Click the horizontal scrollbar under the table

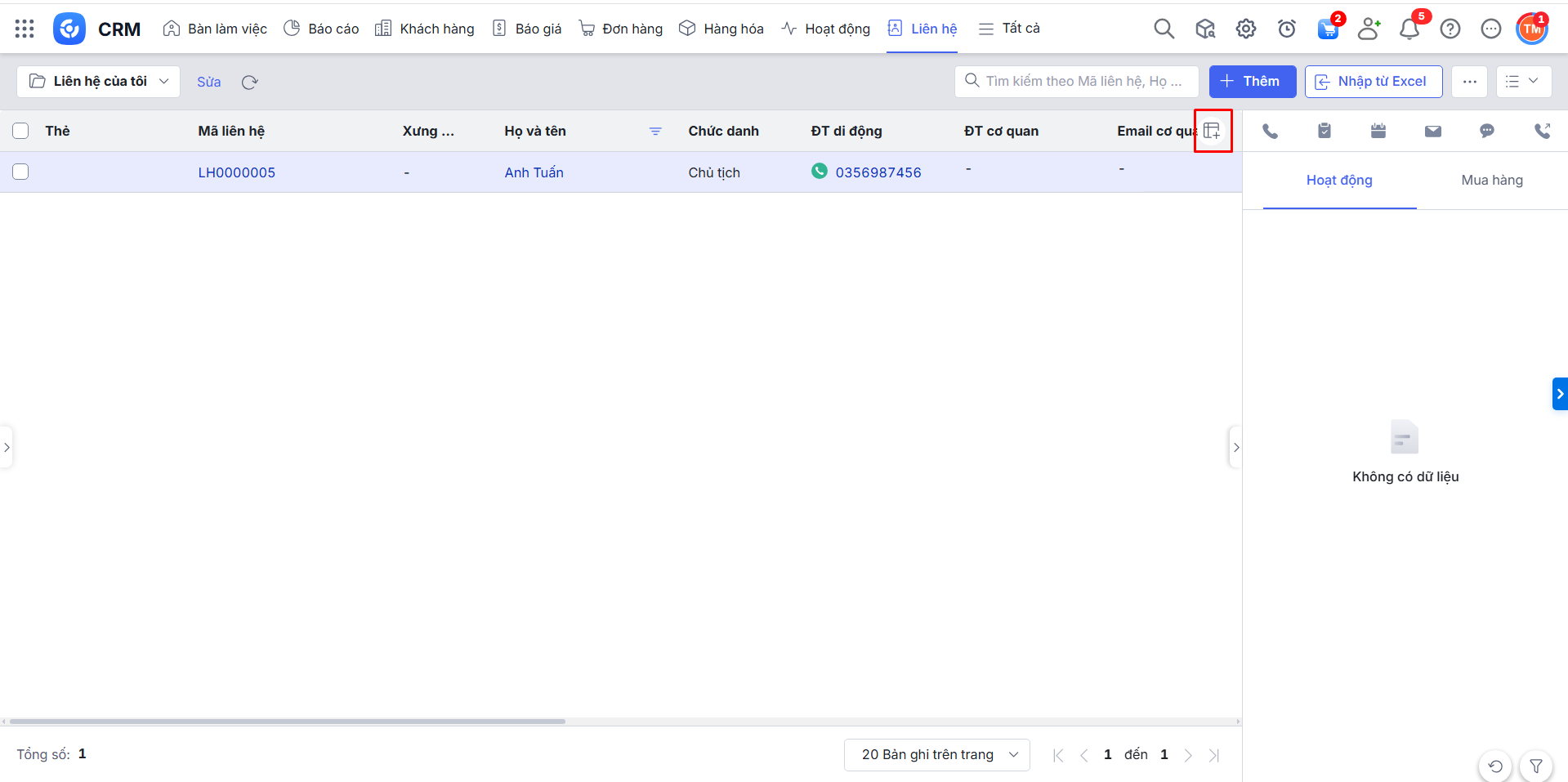click(x=287, y=722)
